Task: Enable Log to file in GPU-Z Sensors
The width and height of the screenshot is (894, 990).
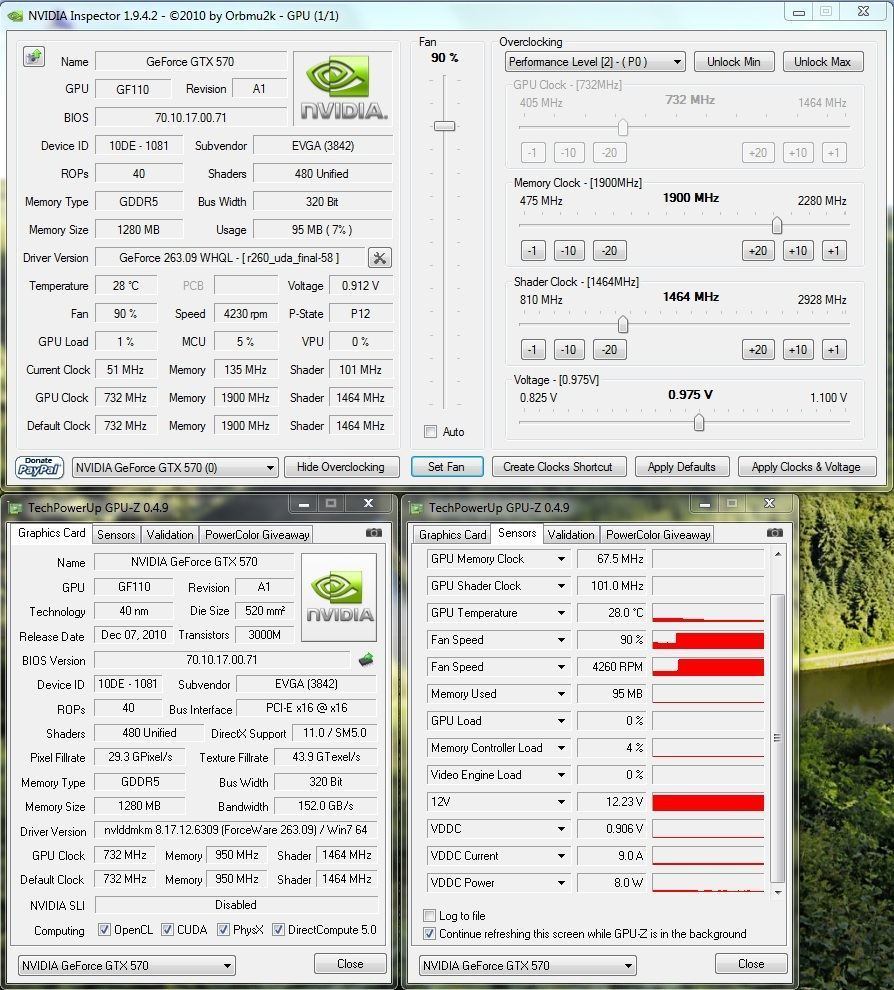Action: (429, 915)
